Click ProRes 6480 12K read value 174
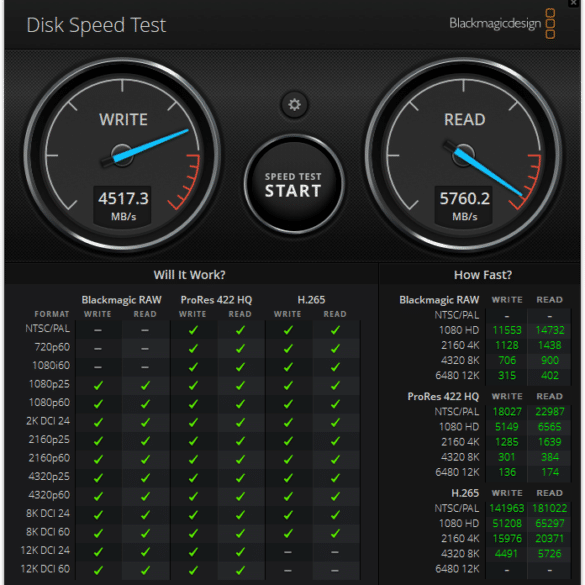Screen dimensions: 585x585 pos(550,472)
